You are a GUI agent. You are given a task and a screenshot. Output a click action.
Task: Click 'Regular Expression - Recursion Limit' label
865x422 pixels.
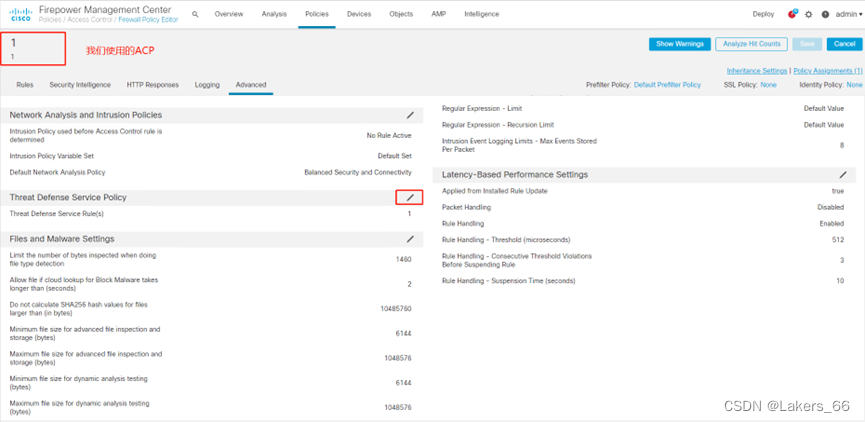(498, 125)
